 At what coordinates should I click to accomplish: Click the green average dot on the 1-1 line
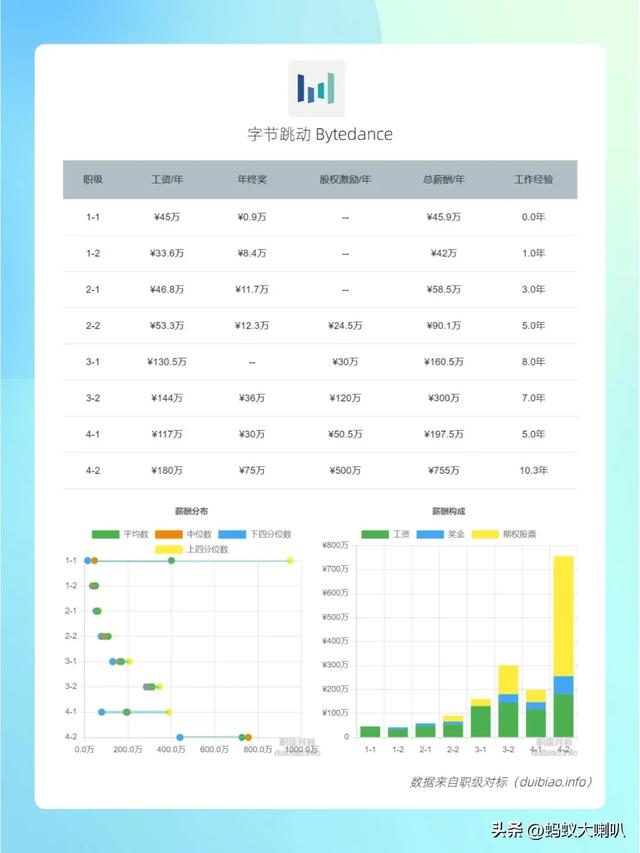coord(171,561)
